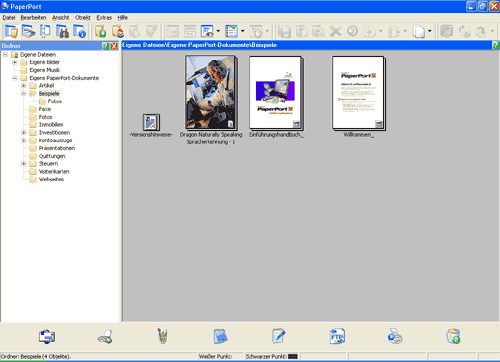500x362 pixels.
Task: Click the item info toolbar icon
Action: 79,32
